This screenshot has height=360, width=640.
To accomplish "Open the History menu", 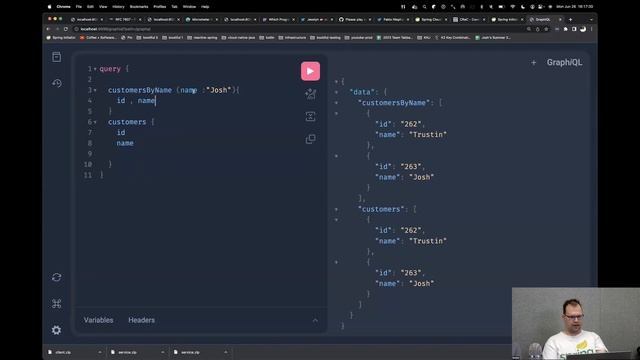I will click(118, 7).
